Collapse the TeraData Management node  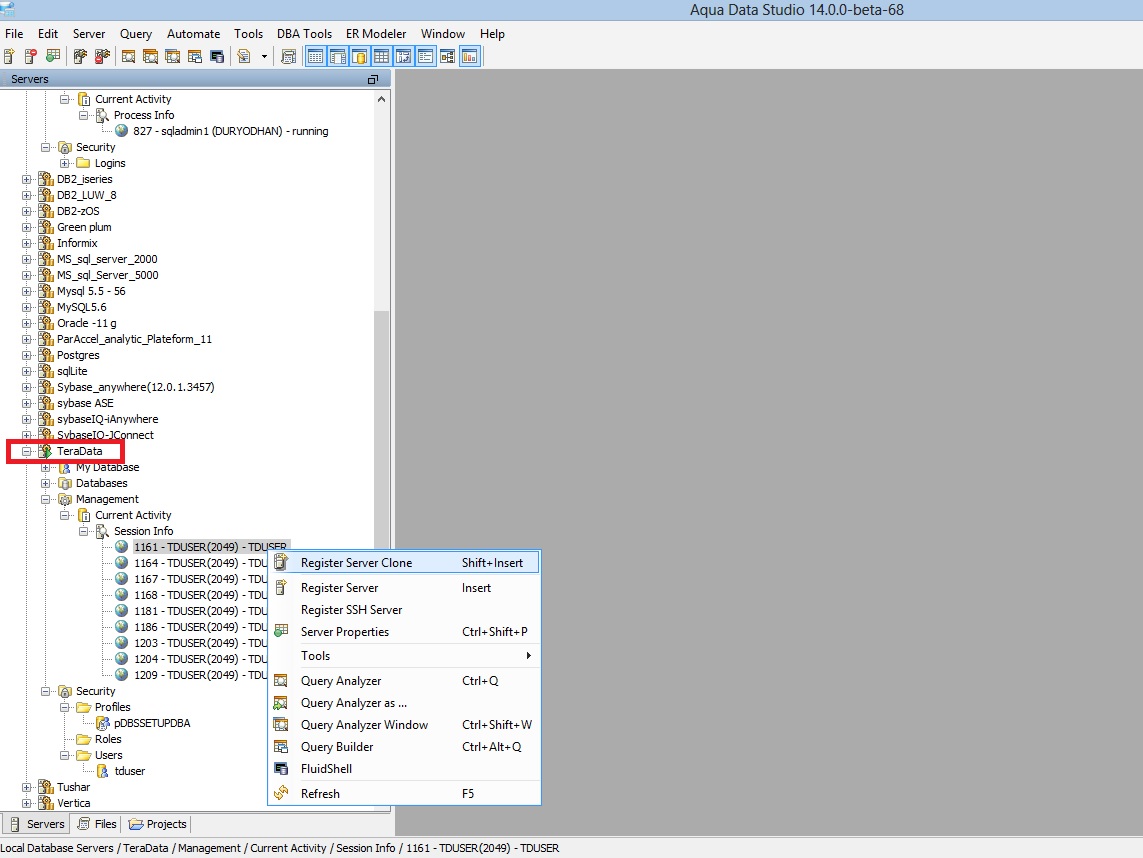coord(45,499)
